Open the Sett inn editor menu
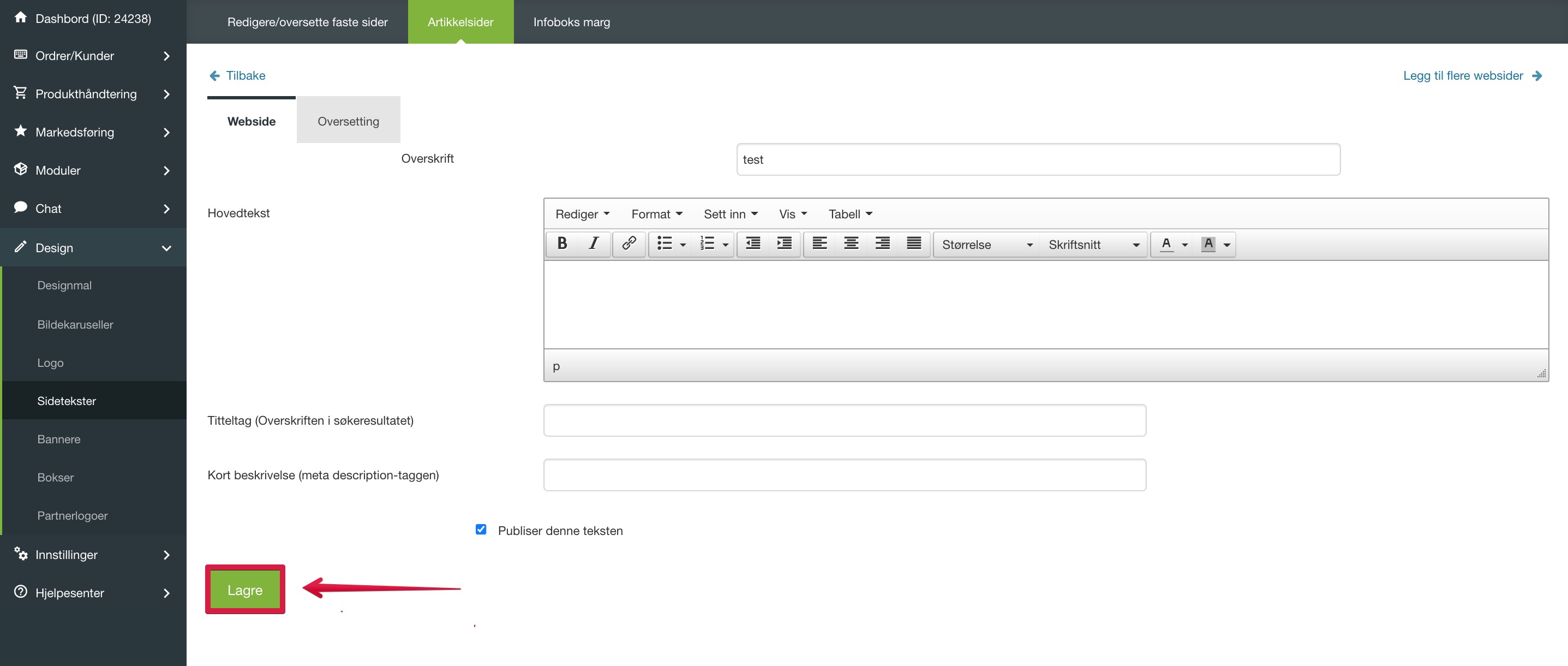The image size is (1568, 666). [x=731, y=213]
